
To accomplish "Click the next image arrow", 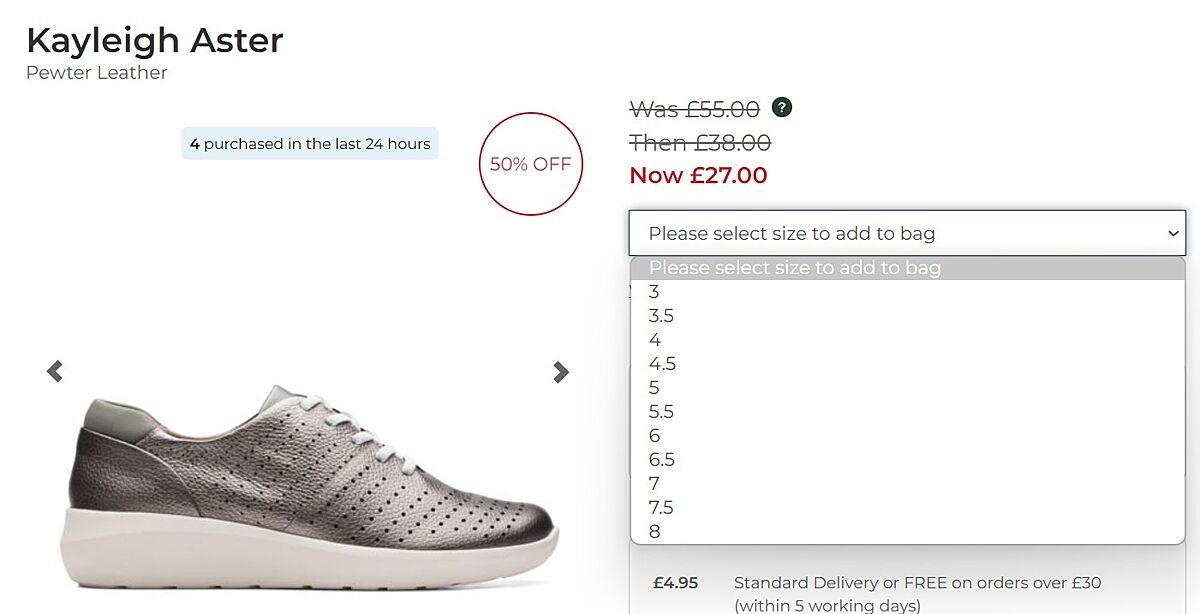I will click(x=561, y=372).
